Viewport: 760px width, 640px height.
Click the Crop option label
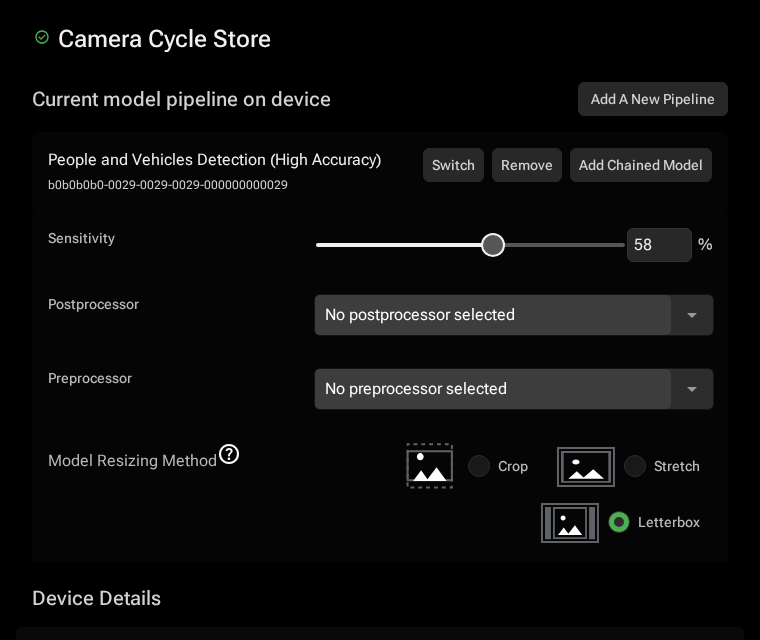[513, 466]
